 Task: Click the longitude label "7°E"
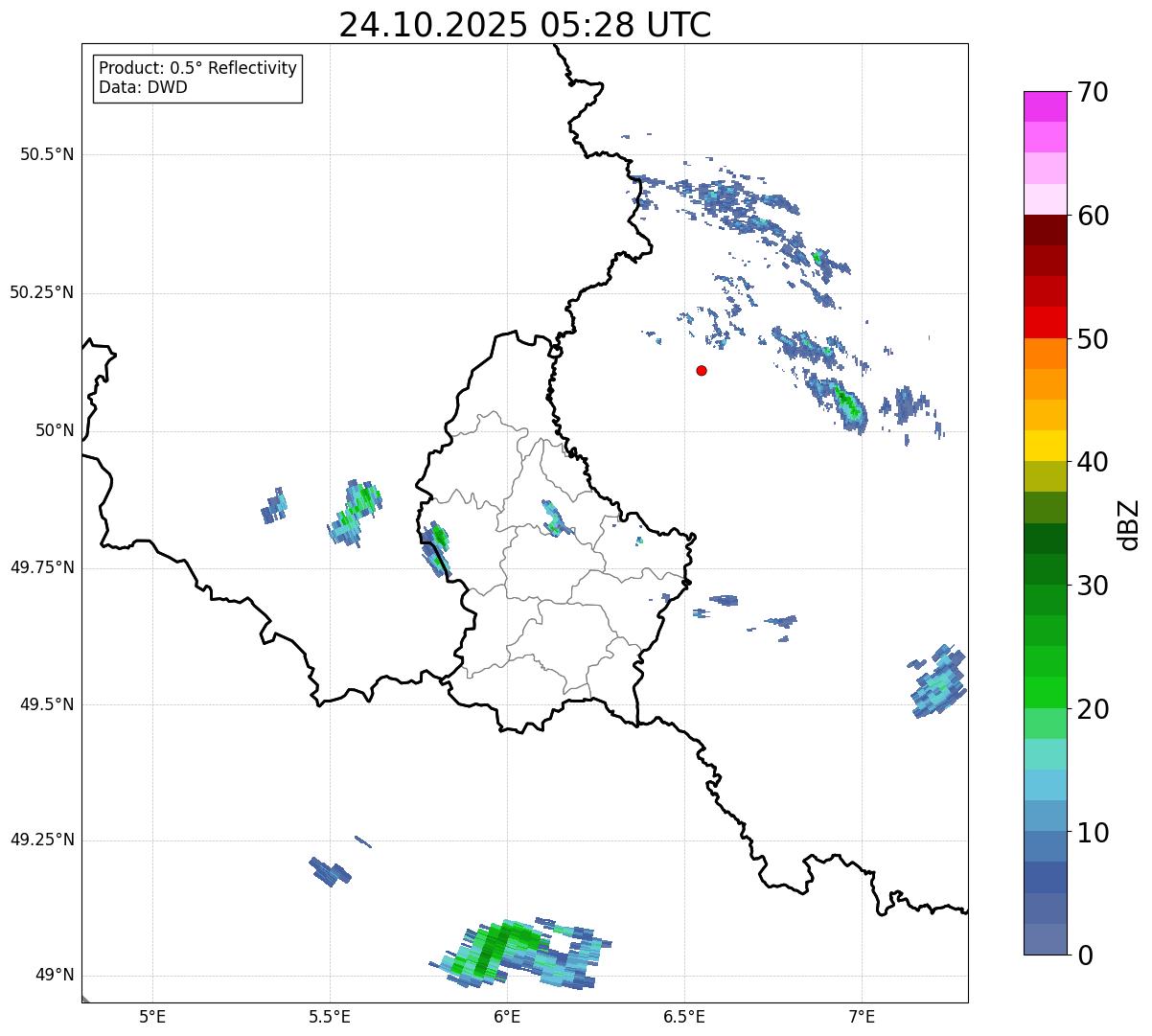coord(862,1017)
